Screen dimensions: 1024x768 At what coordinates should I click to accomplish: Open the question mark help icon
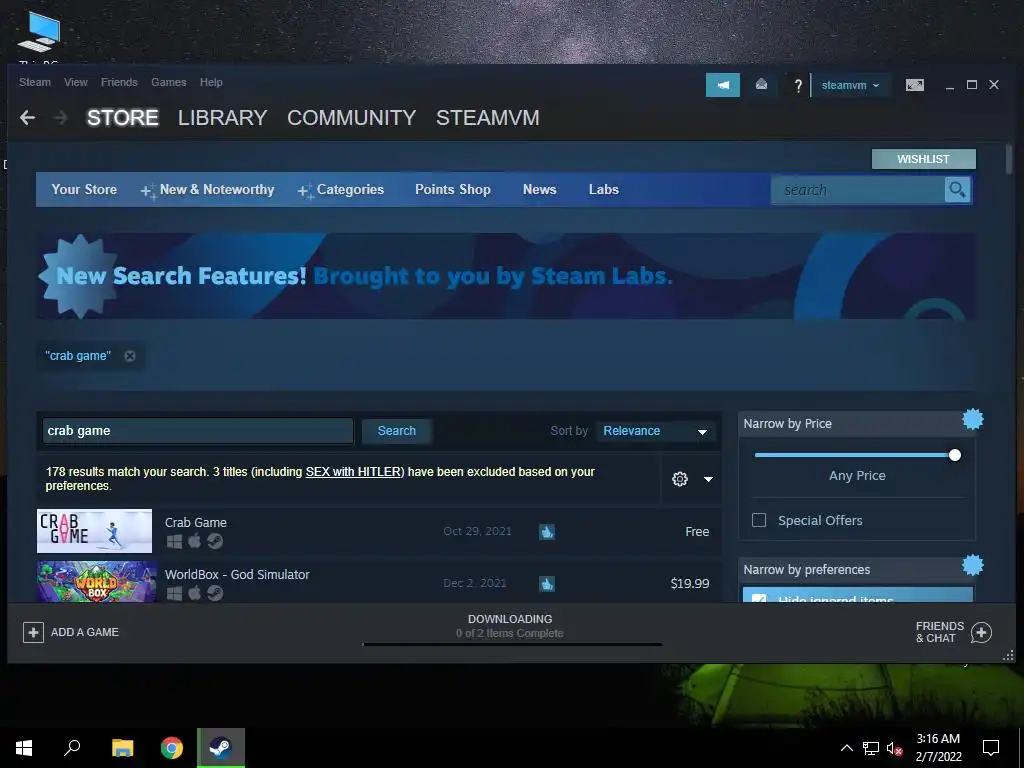click(x=797, y=86)
